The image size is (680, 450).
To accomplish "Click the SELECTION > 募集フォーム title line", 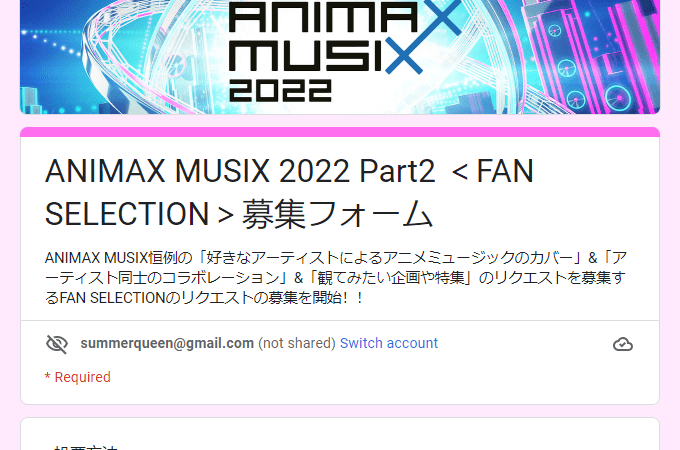I will click(239, 214).
